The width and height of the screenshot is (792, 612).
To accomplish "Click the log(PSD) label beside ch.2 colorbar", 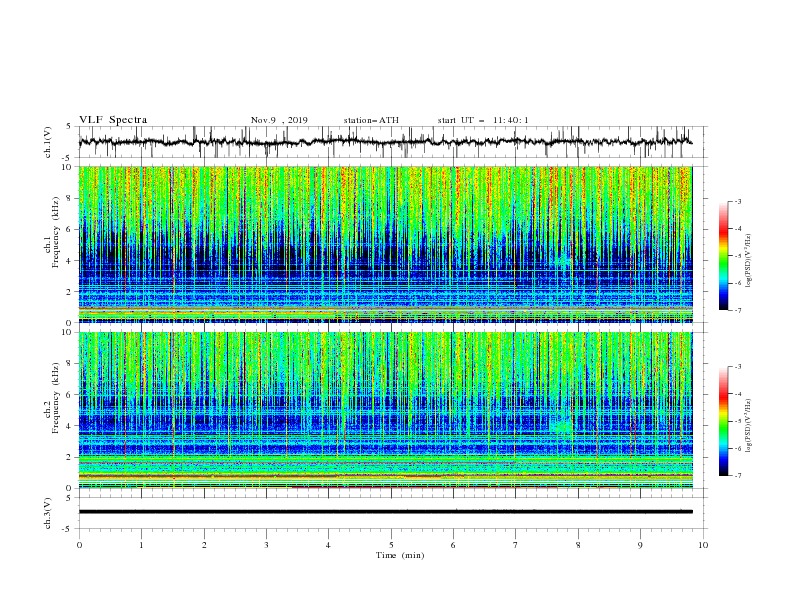I will tap(748, 426).
